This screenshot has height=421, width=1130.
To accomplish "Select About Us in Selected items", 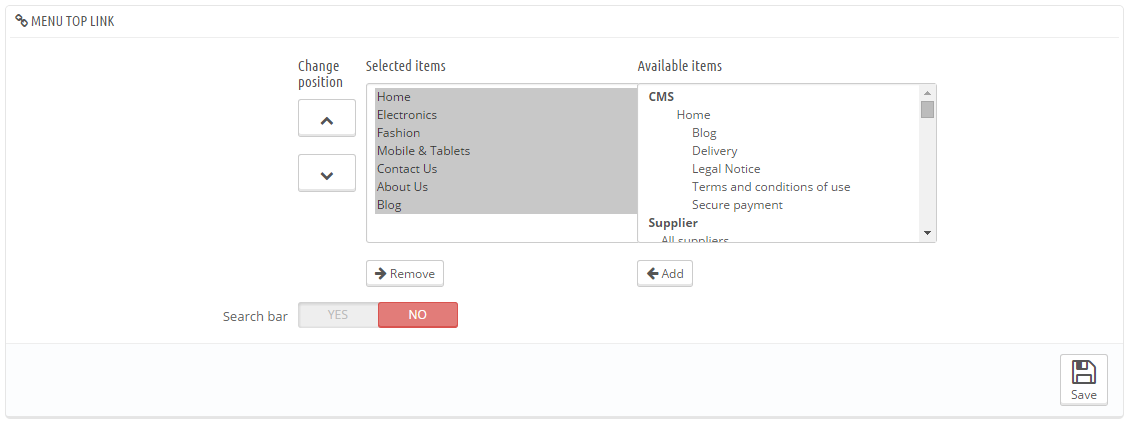I will (x=506, y=187).
